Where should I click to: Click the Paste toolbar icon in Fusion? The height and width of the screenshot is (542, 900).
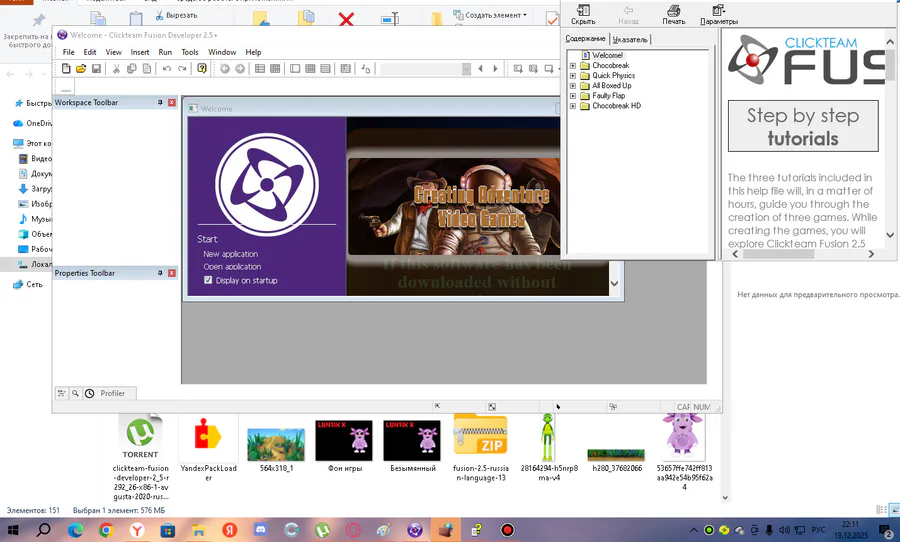pyautogui.click(x=147, y=69)
